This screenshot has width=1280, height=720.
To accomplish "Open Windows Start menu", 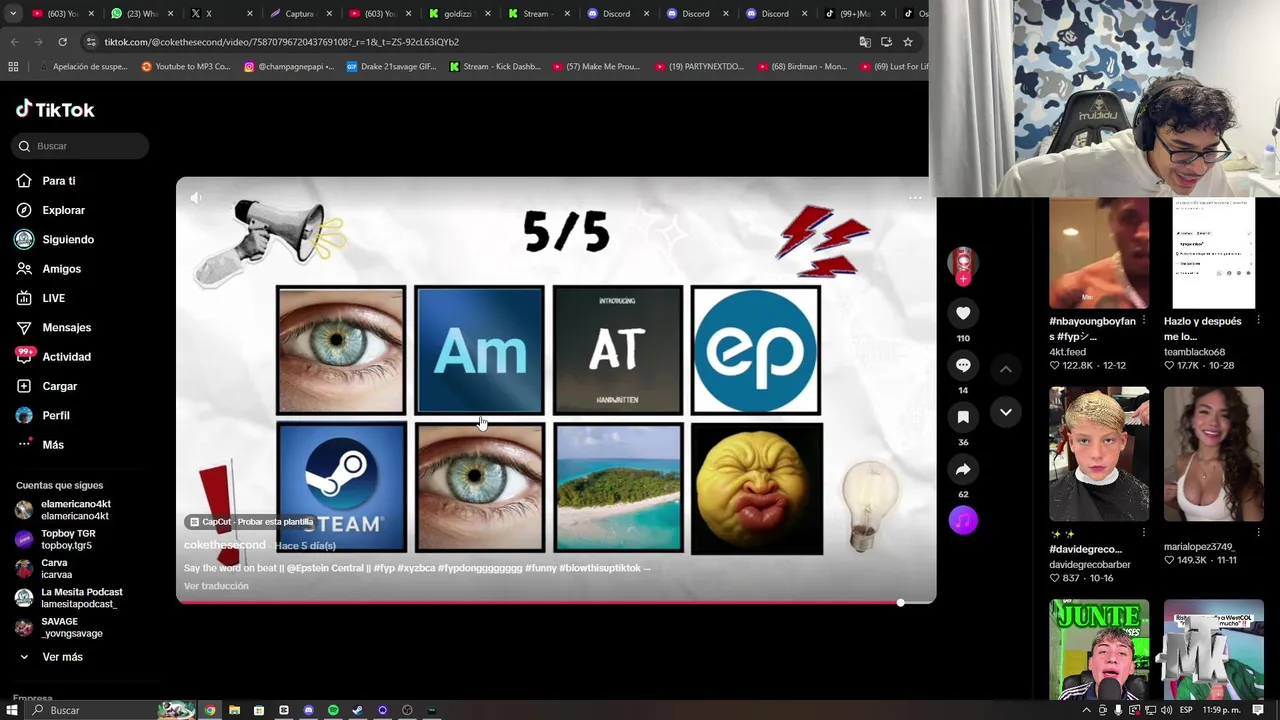I will 12,710.
